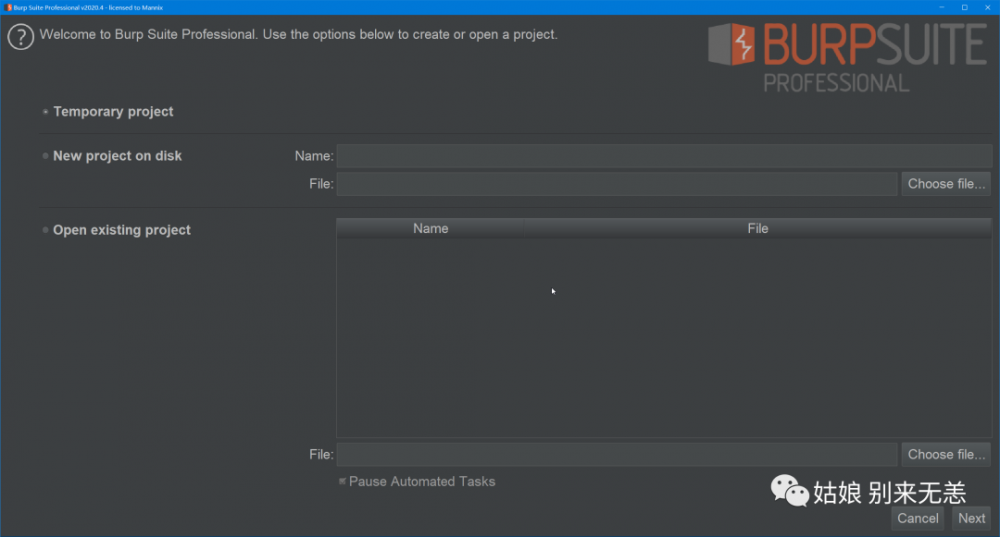
Task: Minimize the Burp Suite window
Action: [942, 7]
